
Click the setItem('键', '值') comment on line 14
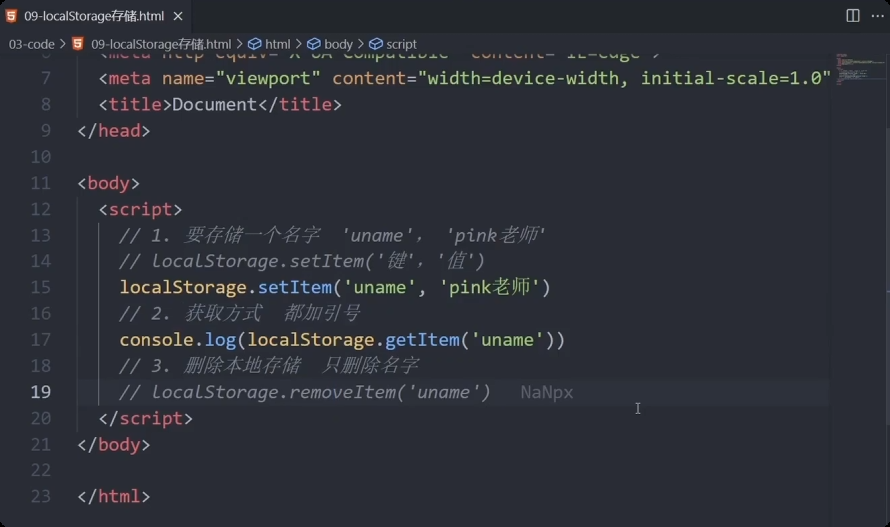coord(302,261)
